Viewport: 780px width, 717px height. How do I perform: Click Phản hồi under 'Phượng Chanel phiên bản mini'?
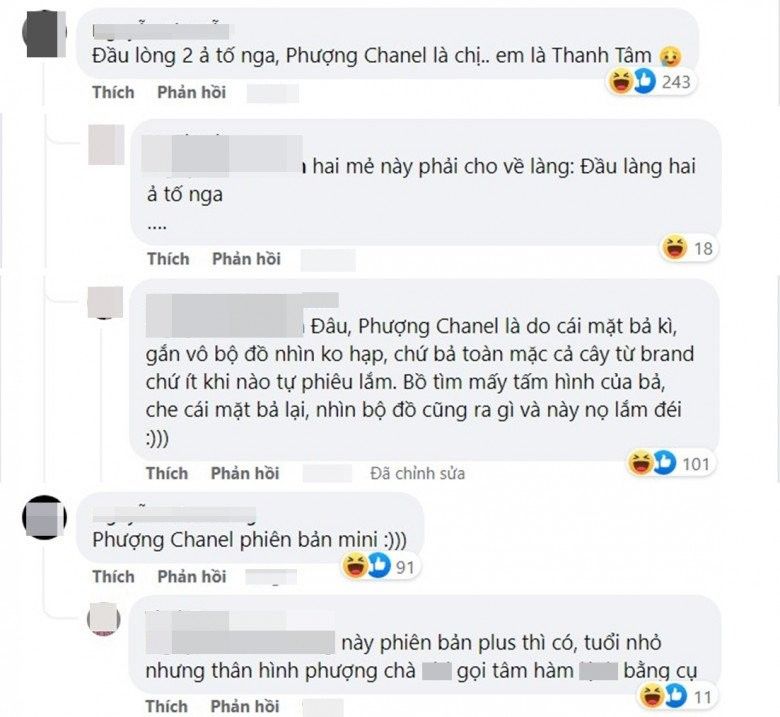(192, 577)
